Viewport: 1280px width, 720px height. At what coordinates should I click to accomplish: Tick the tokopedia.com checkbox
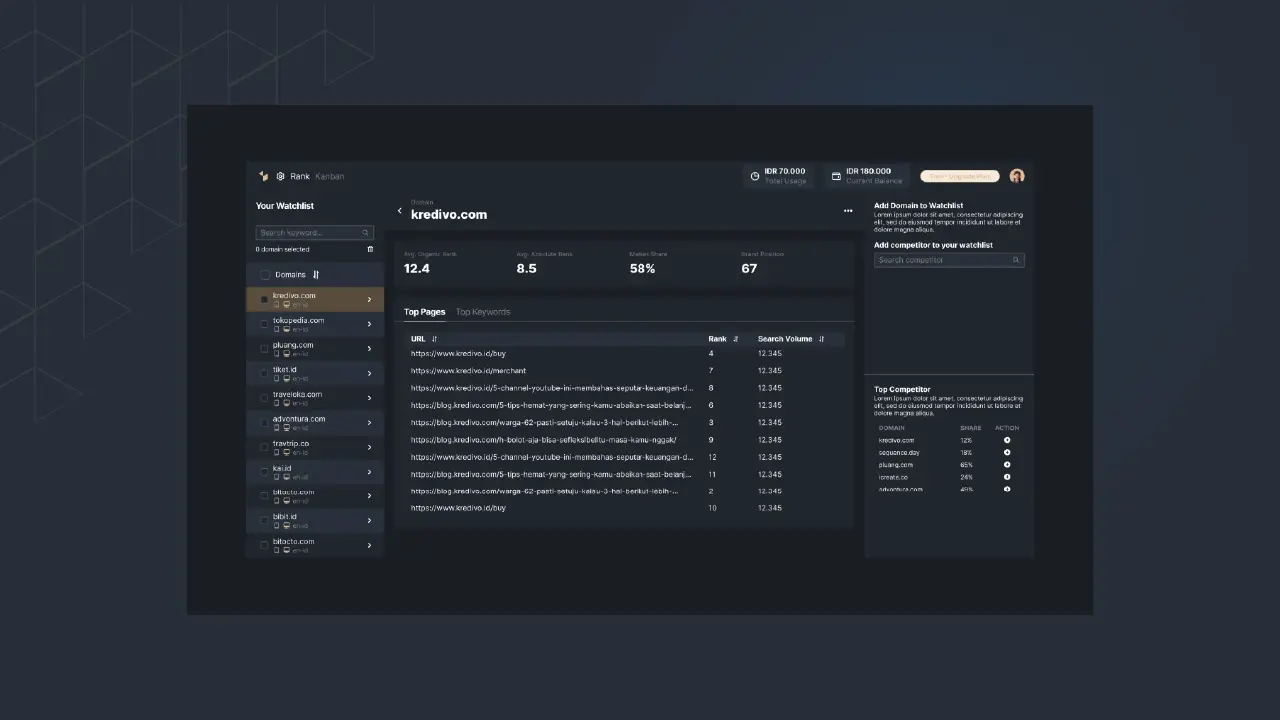264,324
